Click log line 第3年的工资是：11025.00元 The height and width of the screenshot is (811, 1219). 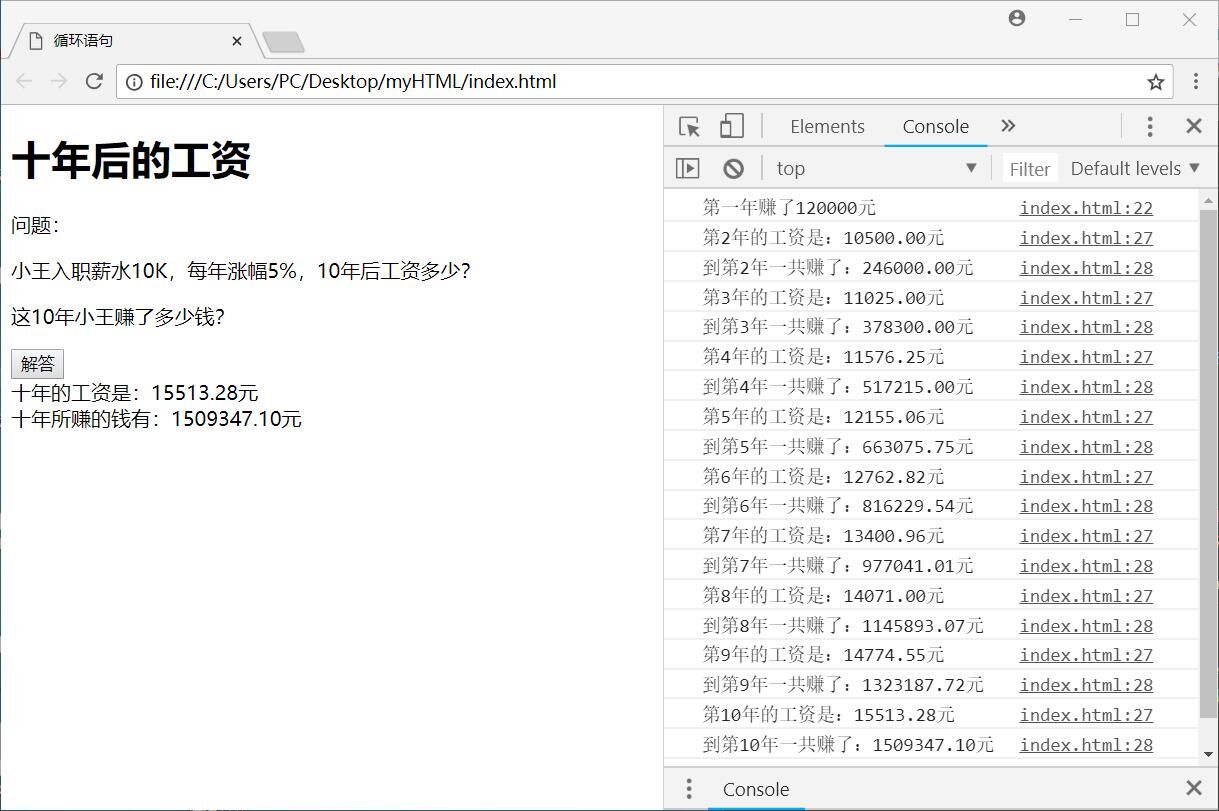(x=823, y=298)
